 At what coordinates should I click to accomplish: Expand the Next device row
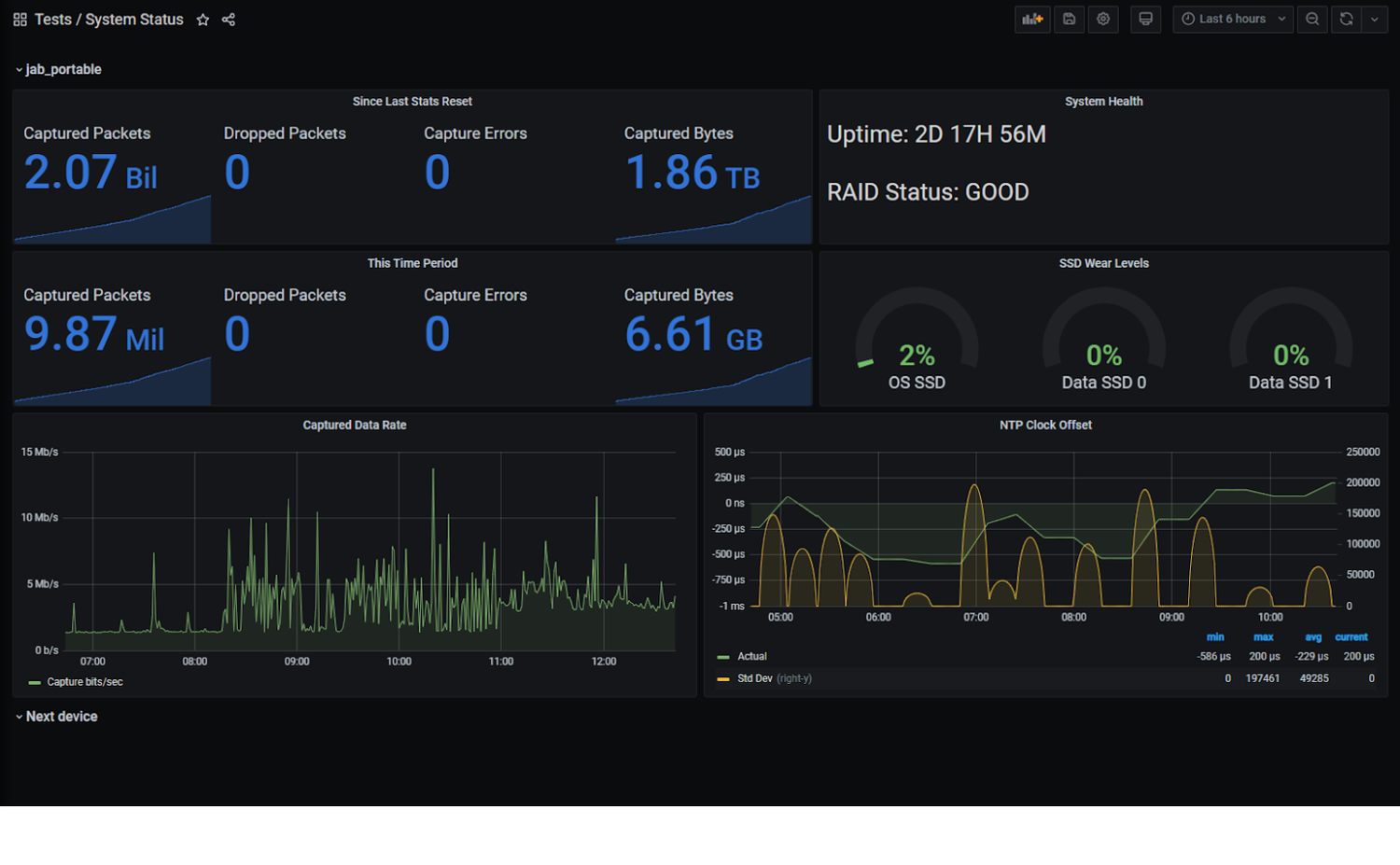point(62,716)
